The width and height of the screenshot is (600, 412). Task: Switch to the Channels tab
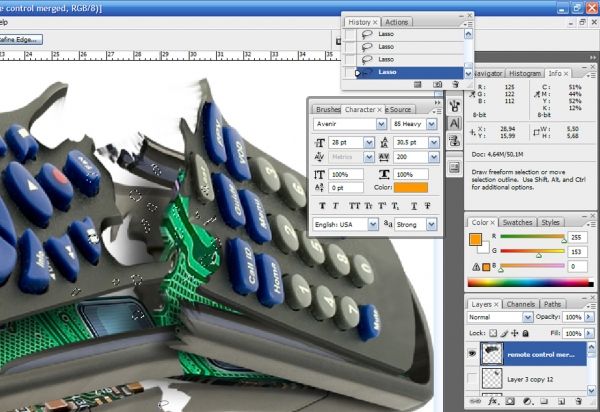point(520,304)
